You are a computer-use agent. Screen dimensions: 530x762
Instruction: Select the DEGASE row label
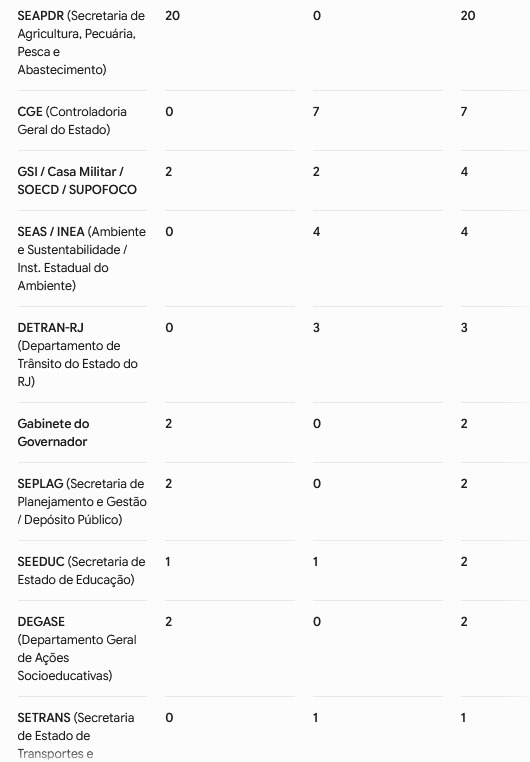77,648
